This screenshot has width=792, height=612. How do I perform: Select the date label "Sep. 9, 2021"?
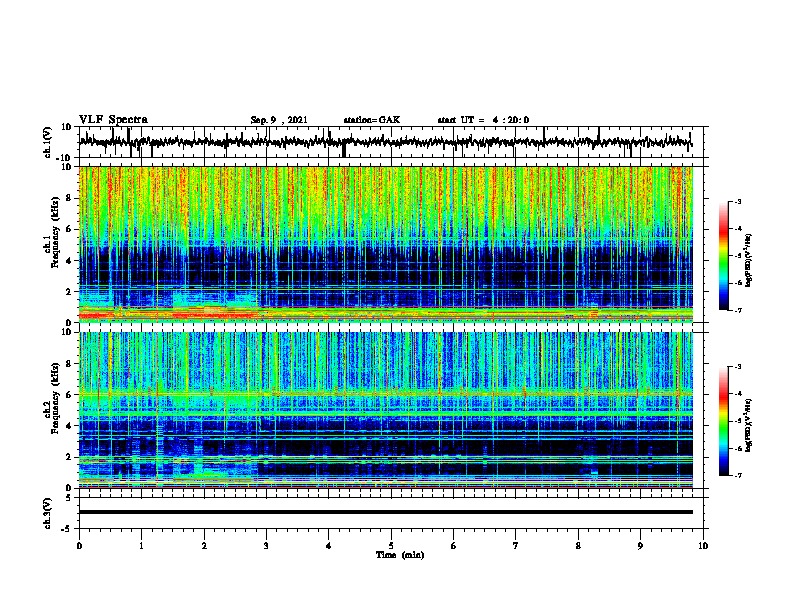(x=279, y=120)
